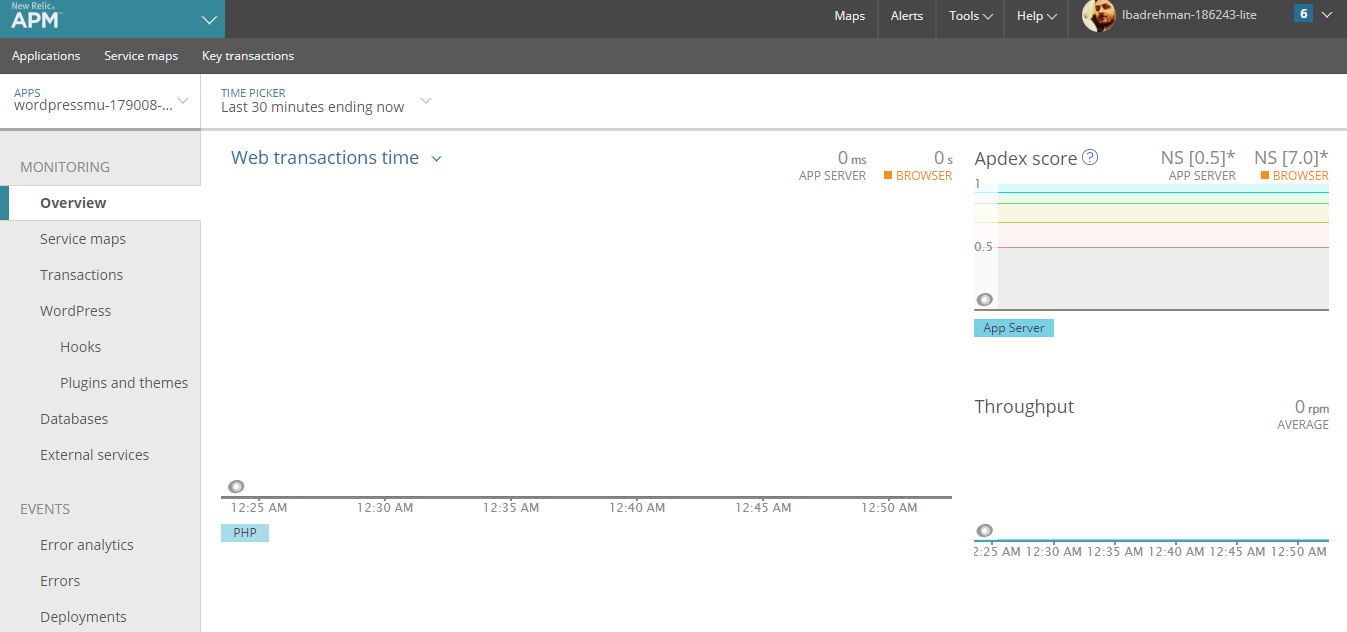Click the marker on the Apdex chart
Viewport: 1347px width, 632px height.
(985, 299)
